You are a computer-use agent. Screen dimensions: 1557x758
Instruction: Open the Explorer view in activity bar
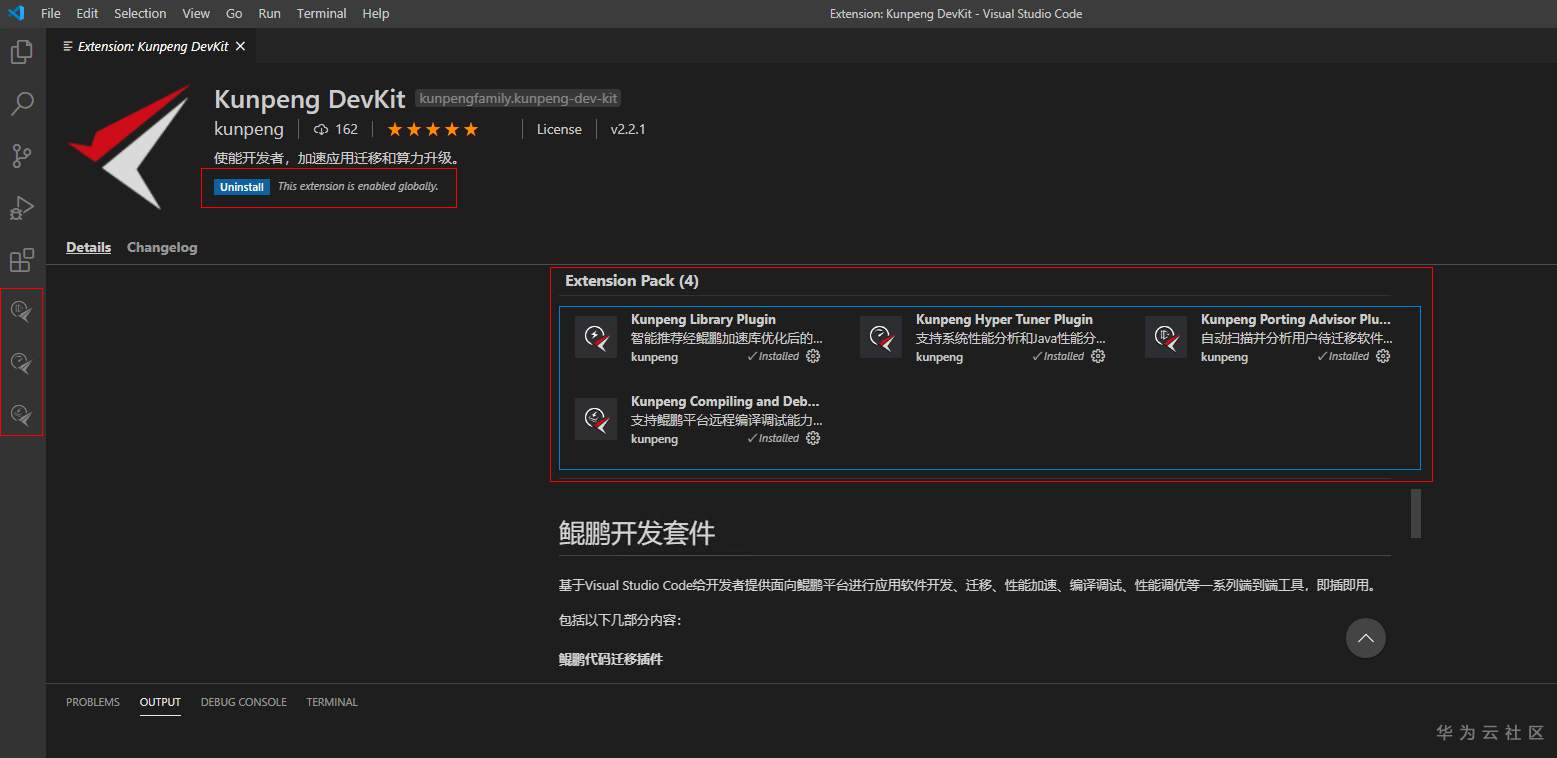(22, 51)
